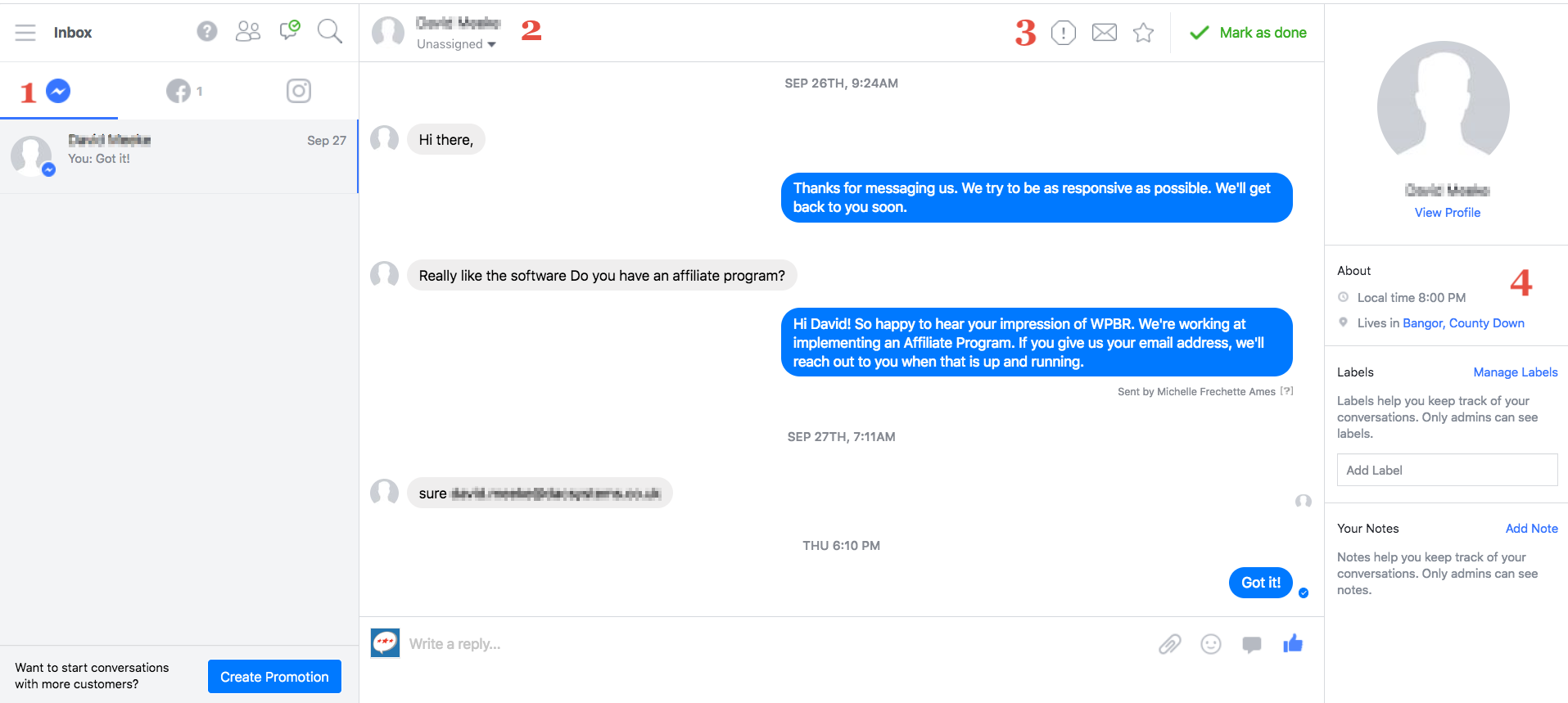Attach a file with the paperclip icon
This screenshot has width=1568, height=703.
click(x=1170, y=644)
